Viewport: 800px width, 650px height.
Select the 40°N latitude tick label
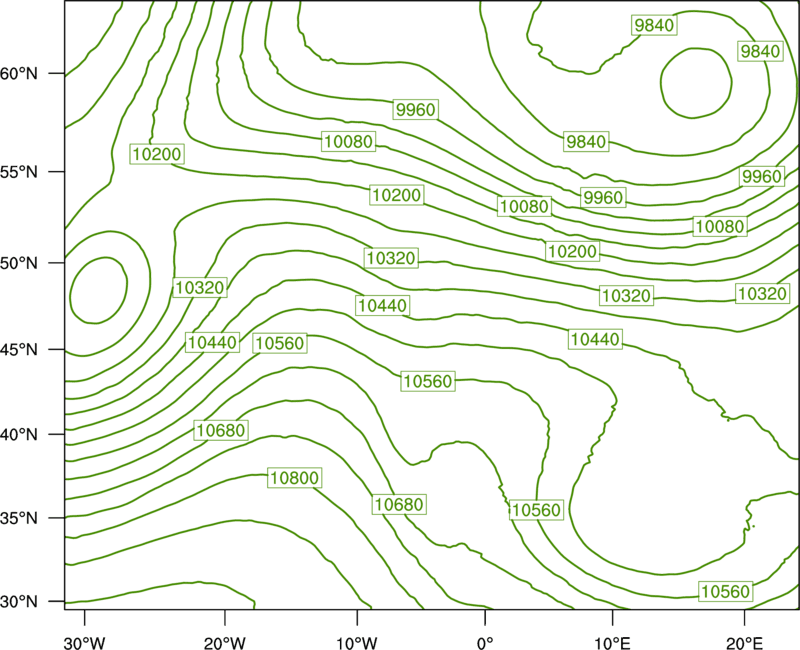19,435
